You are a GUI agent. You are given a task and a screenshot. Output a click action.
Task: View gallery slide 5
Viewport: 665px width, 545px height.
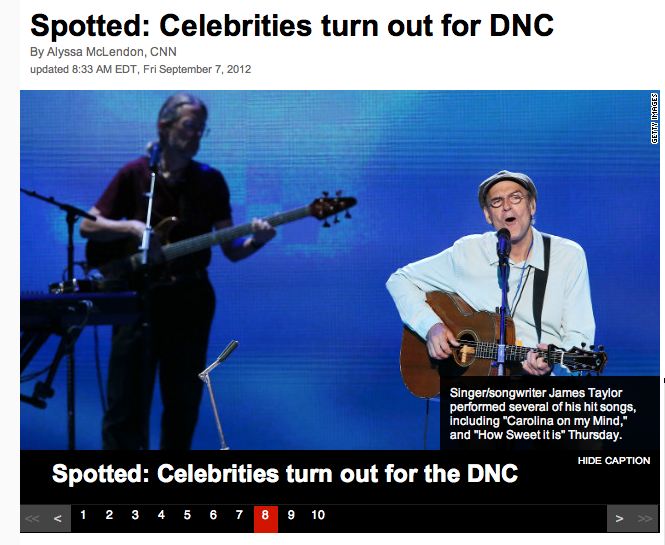click(187, 515)
